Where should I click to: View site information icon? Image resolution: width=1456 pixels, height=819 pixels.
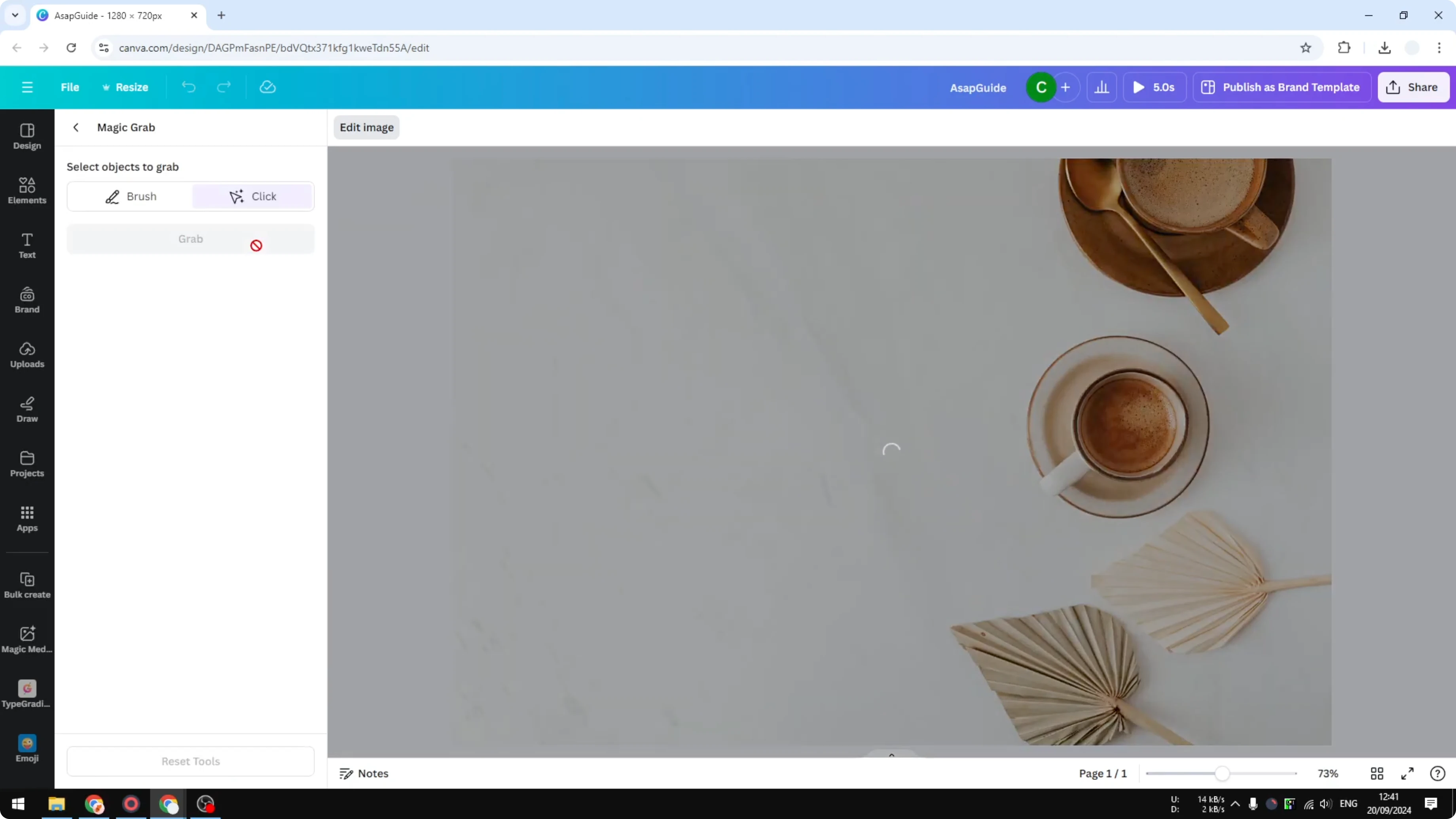[103, 47]
